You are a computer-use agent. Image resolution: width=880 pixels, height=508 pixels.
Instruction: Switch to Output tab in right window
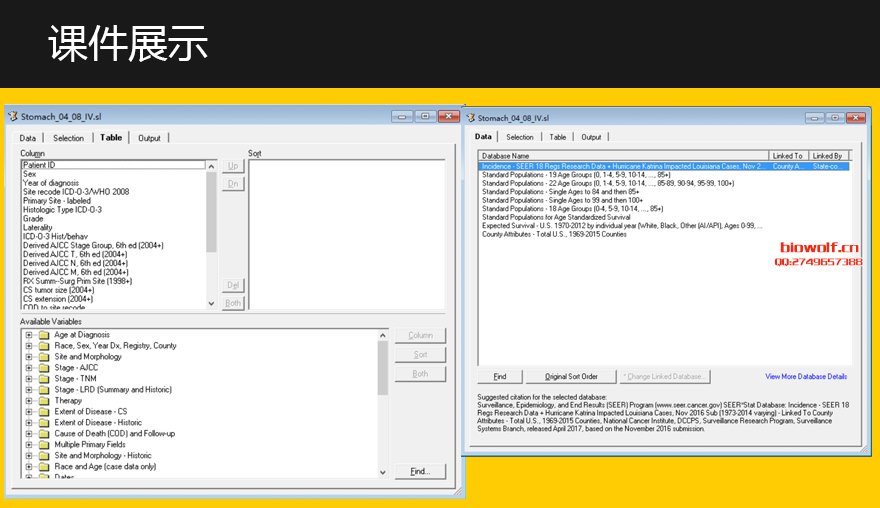(x=591, y=137)
